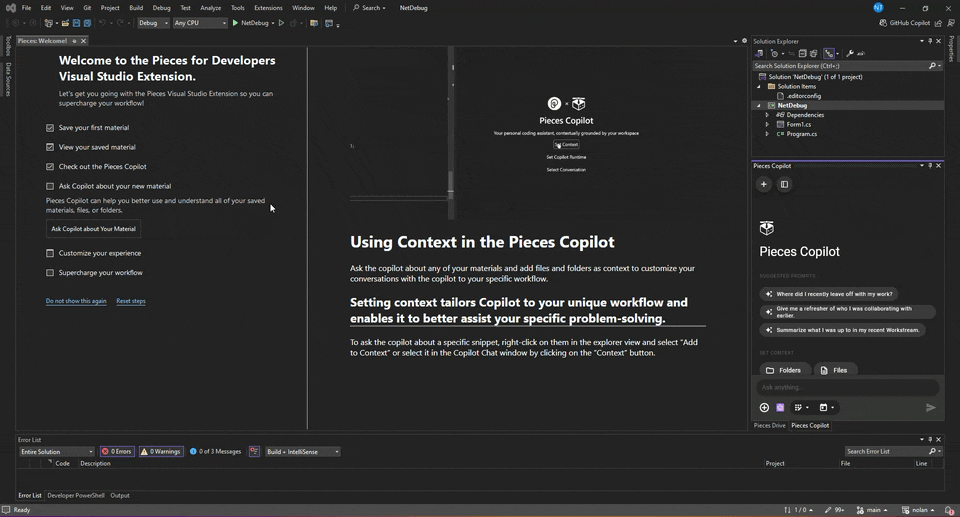Viewport: 960px width, 517px height.
Task: Open the Extensions menu
Action: click(x=268, y=8)
